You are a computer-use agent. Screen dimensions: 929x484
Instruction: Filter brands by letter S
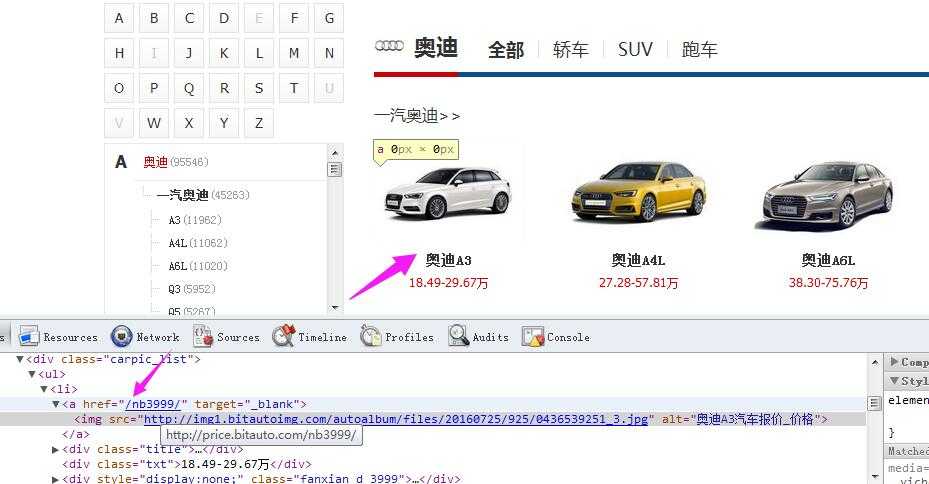pos(259,88)
